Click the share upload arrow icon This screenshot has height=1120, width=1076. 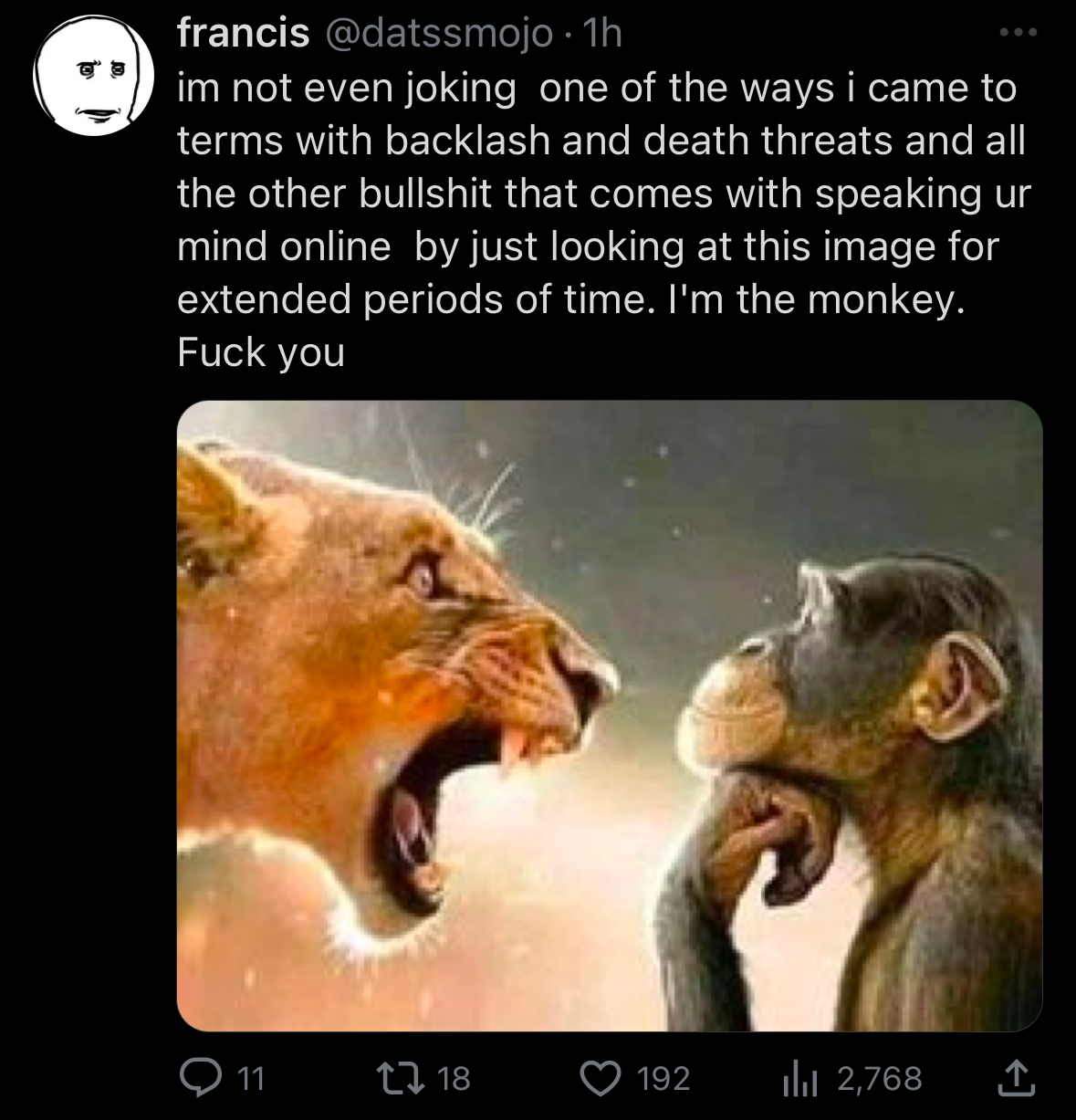[1020, 1078]
